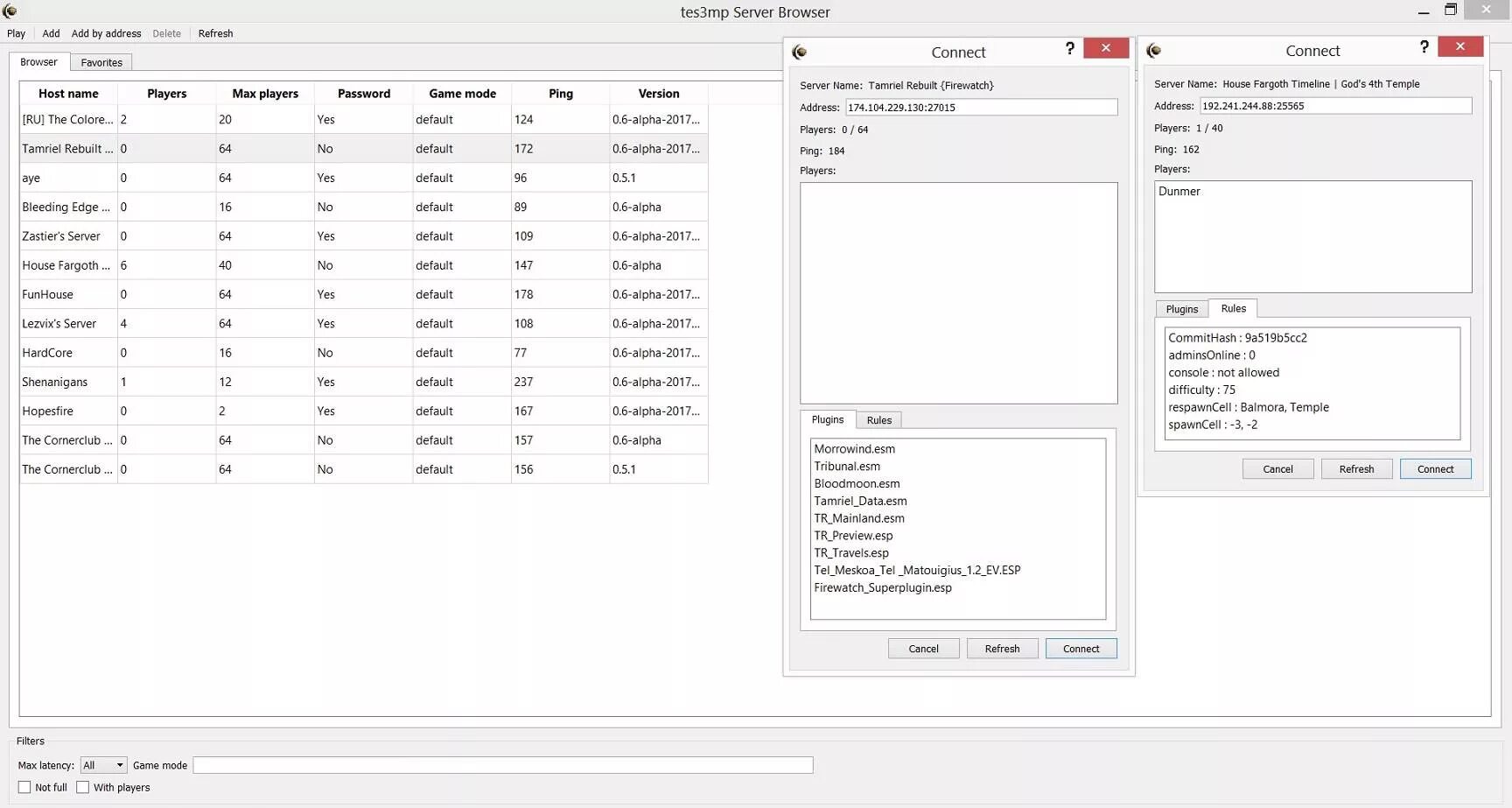Click the app icon of House Fargoth Connect dialog
The height and width of the screenshot is (808, 1512).
pyautogui.click(x=1153, y=50)
